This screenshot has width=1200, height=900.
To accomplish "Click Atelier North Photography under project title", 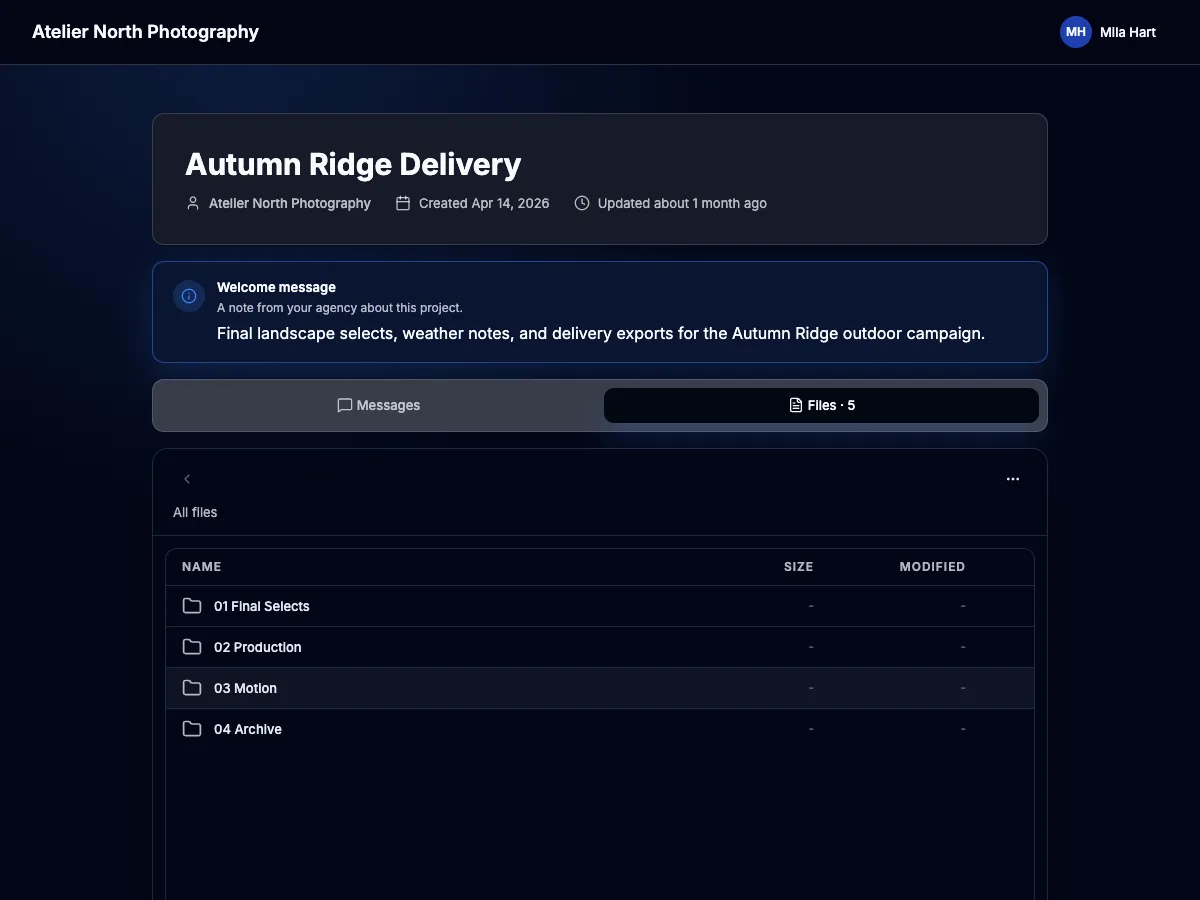I will click(x=290, y=203).
